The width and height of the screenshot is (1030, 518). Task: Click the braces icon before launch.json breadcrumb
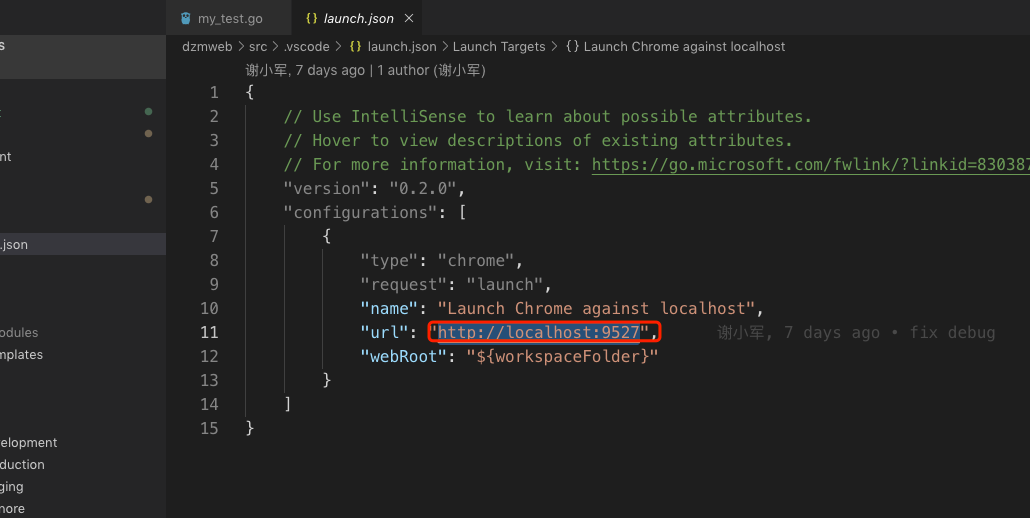tap(355, 47)
